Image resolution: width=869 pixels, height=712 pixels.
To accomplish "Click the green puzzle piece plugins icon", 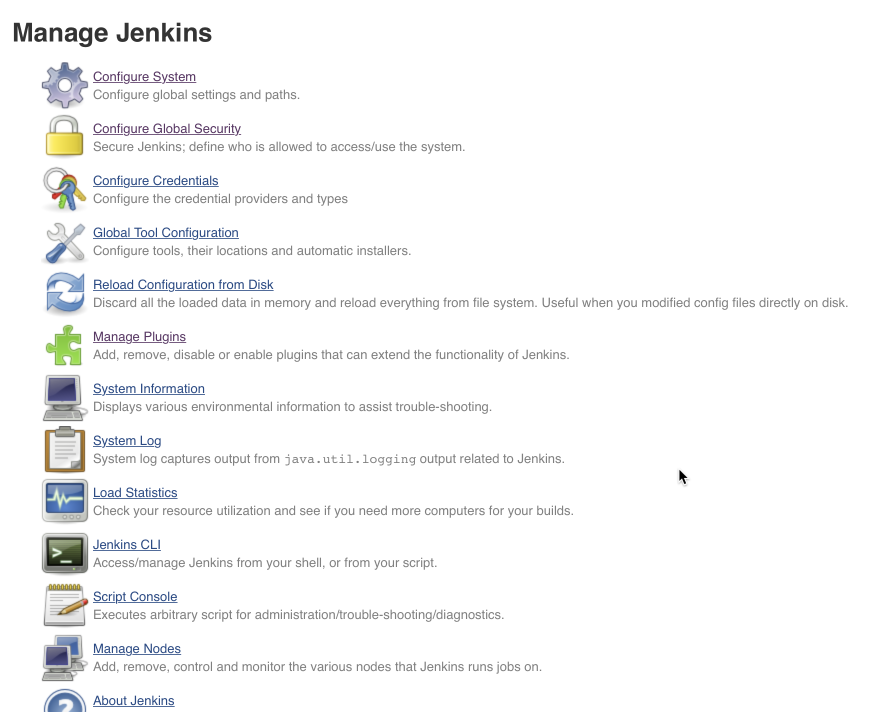I will click(64, 345).
